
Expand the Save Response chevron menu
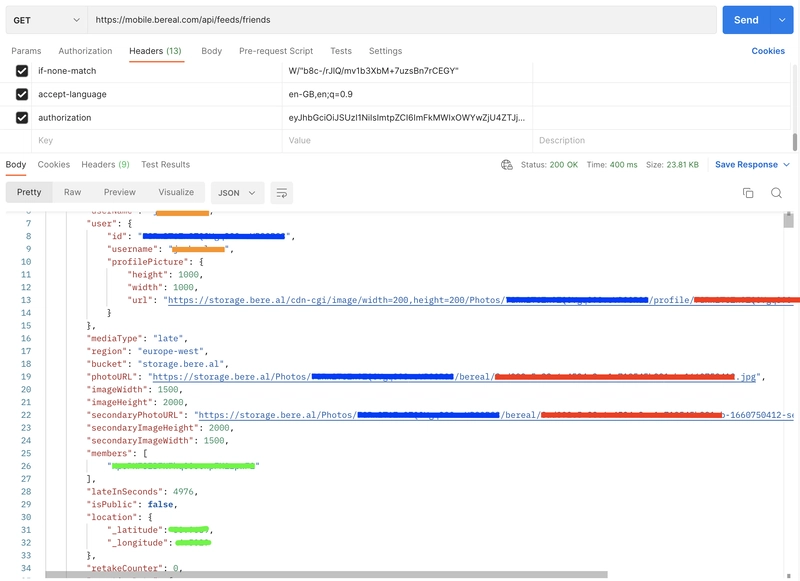[x=786, y=165]
